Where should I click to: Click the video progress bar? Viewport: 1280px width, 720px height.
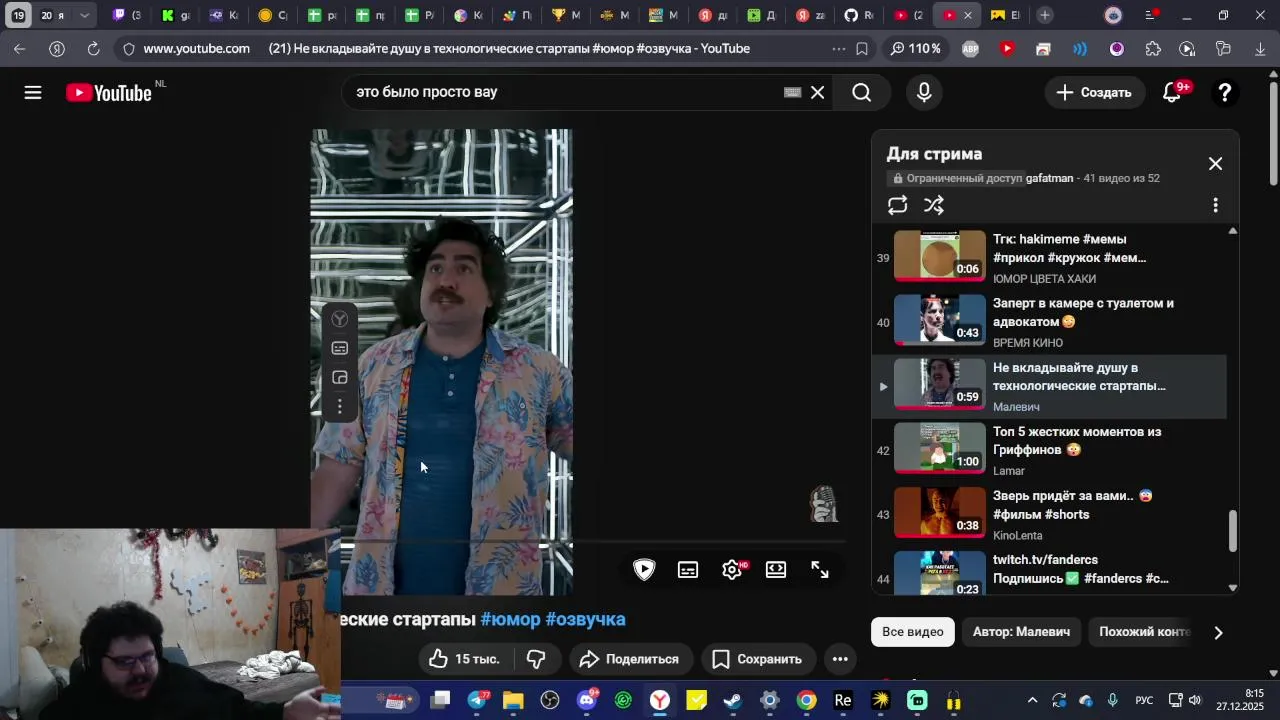pos(594,542)
